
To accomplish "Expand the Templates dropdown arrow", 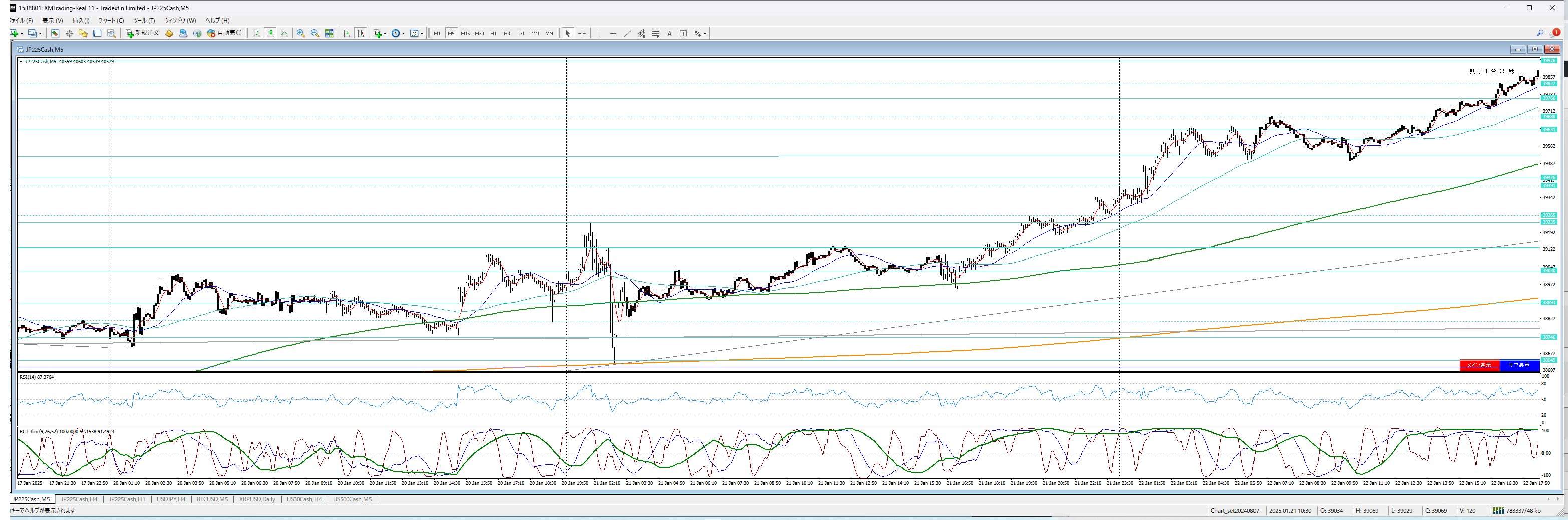I will 422,34.
